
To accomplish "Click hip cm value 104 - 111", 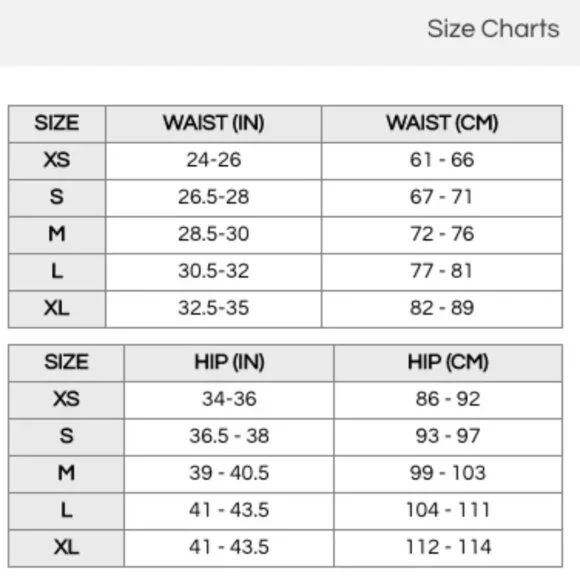I will pos(448,510).
